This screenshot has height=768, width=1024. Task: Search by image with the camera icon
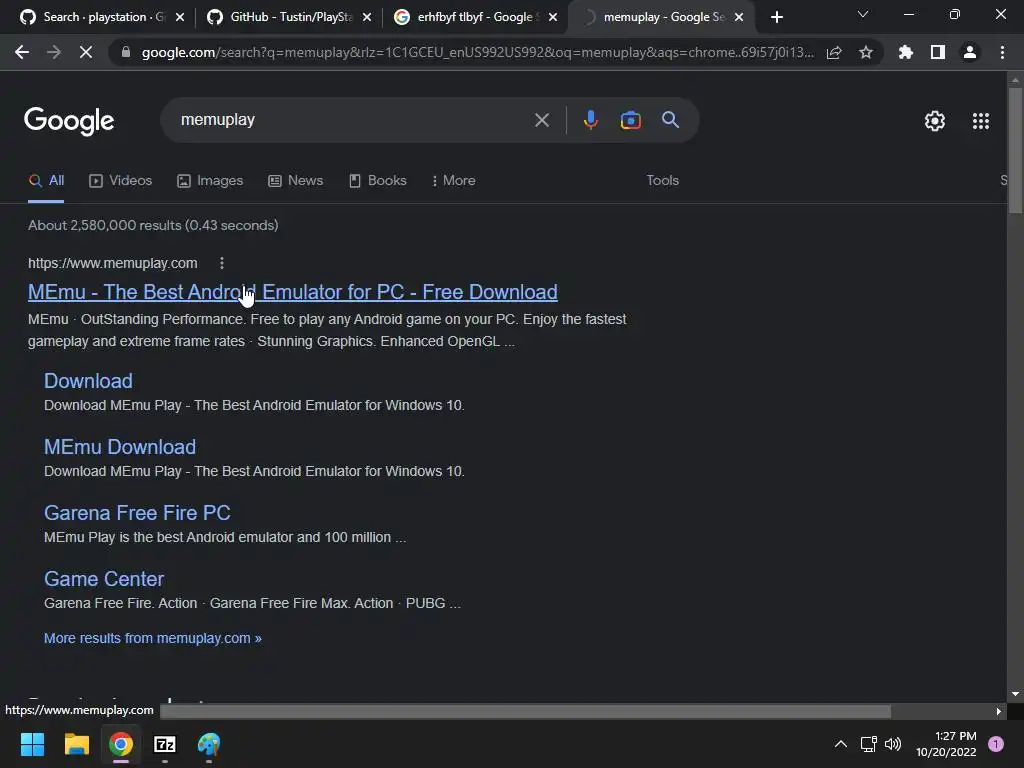[630, 120]
